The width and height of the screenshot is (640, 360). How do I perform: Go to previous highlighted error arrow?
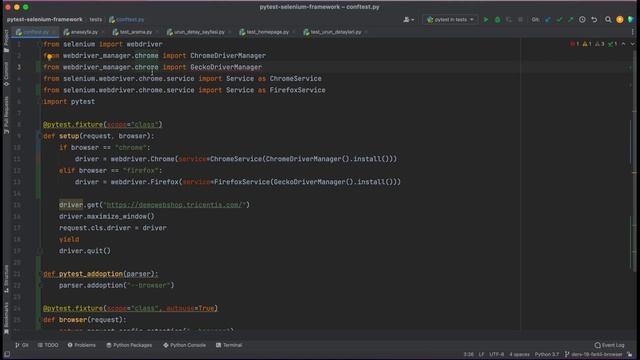[623, 44]
